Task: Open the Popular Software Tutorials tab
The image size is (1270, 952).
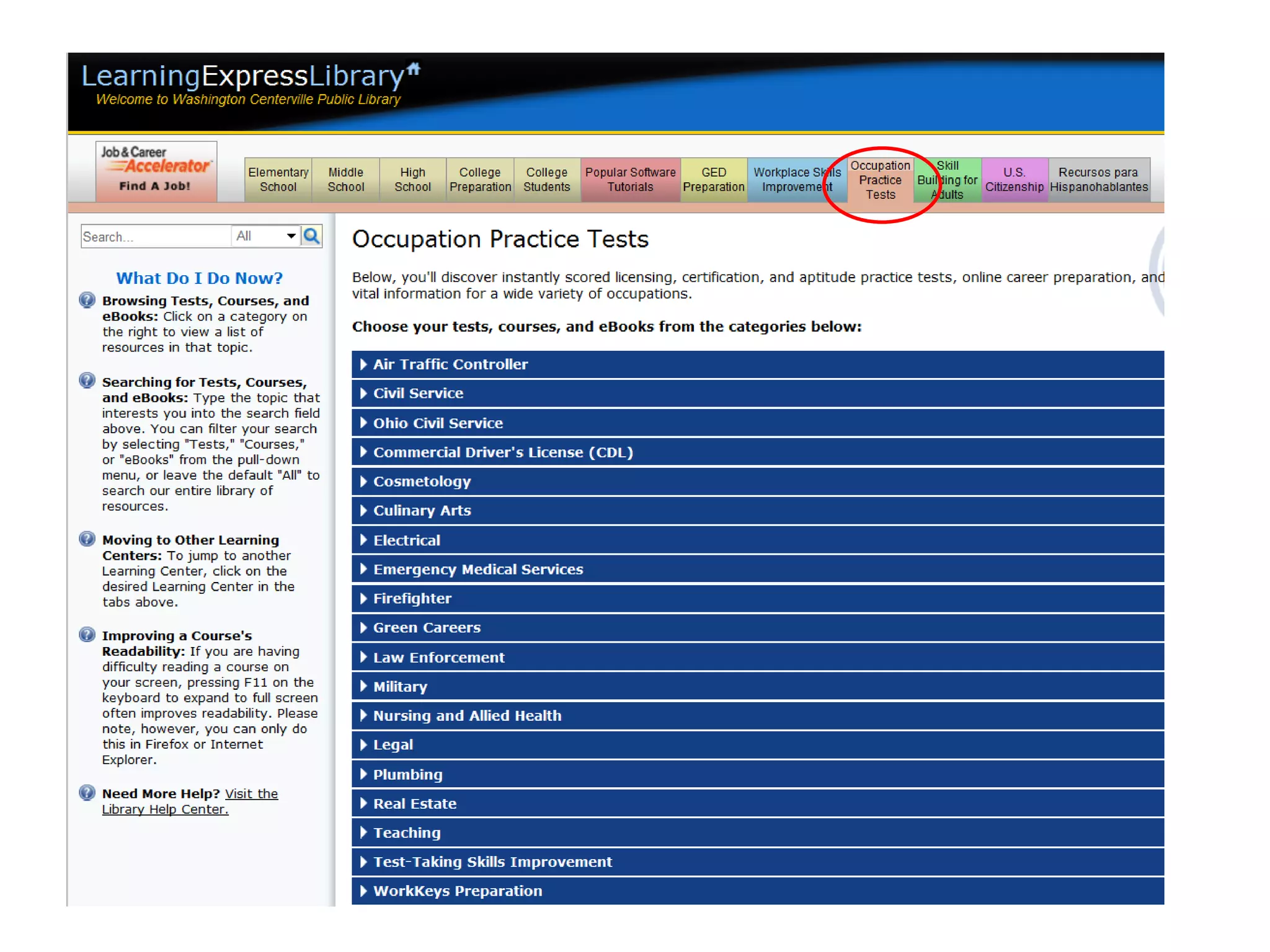Action: (x=630, y=180)
